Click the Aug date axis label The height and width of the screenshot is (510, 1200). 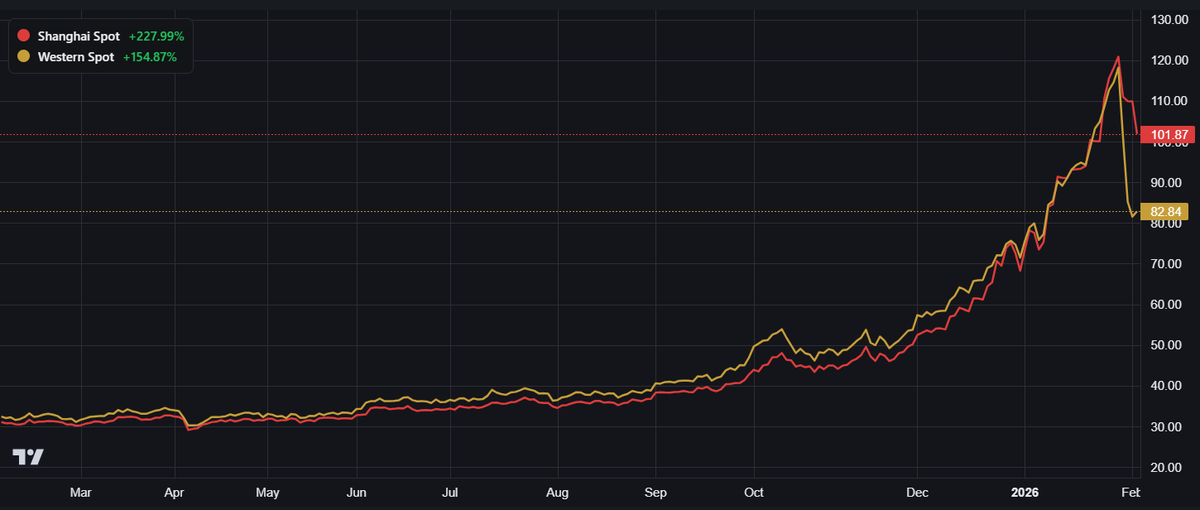[557, 493]
